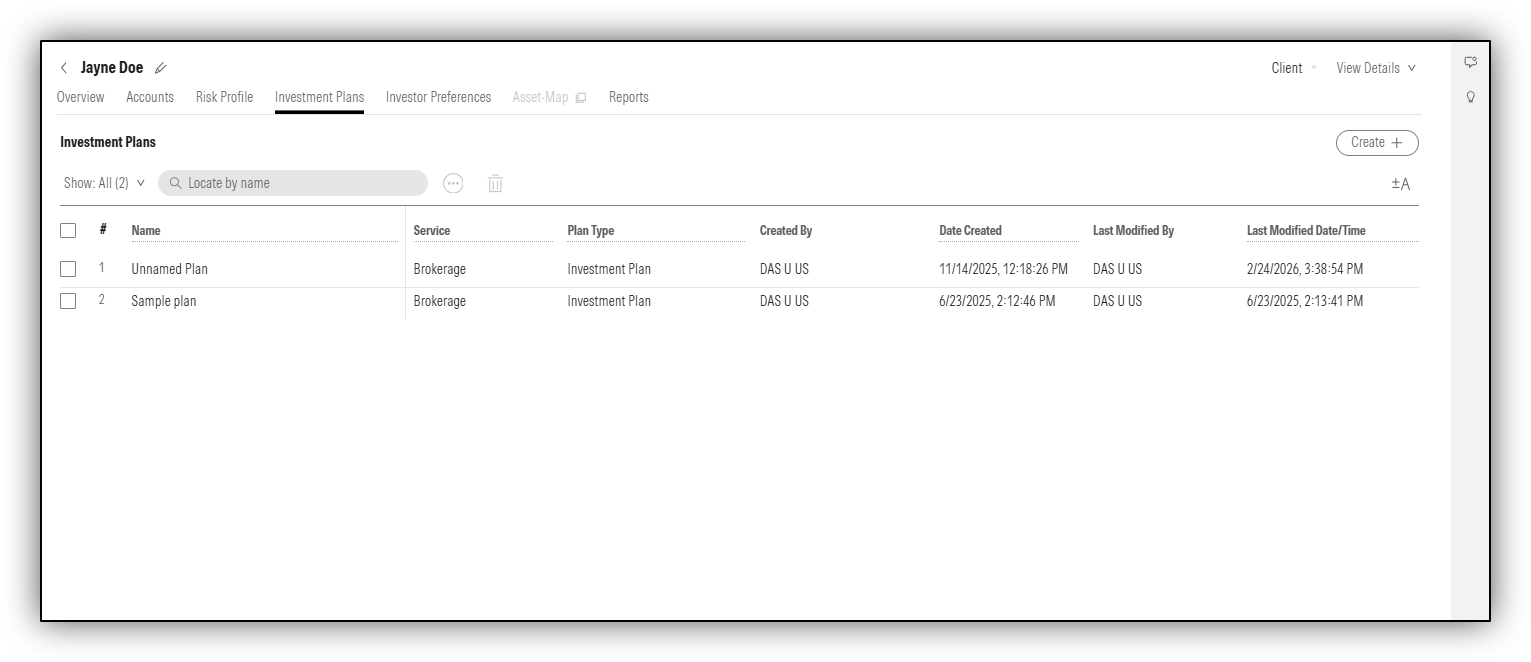Switch to the Overview tab
This screenshot has height=662, width=1531.
coord(80,97)
